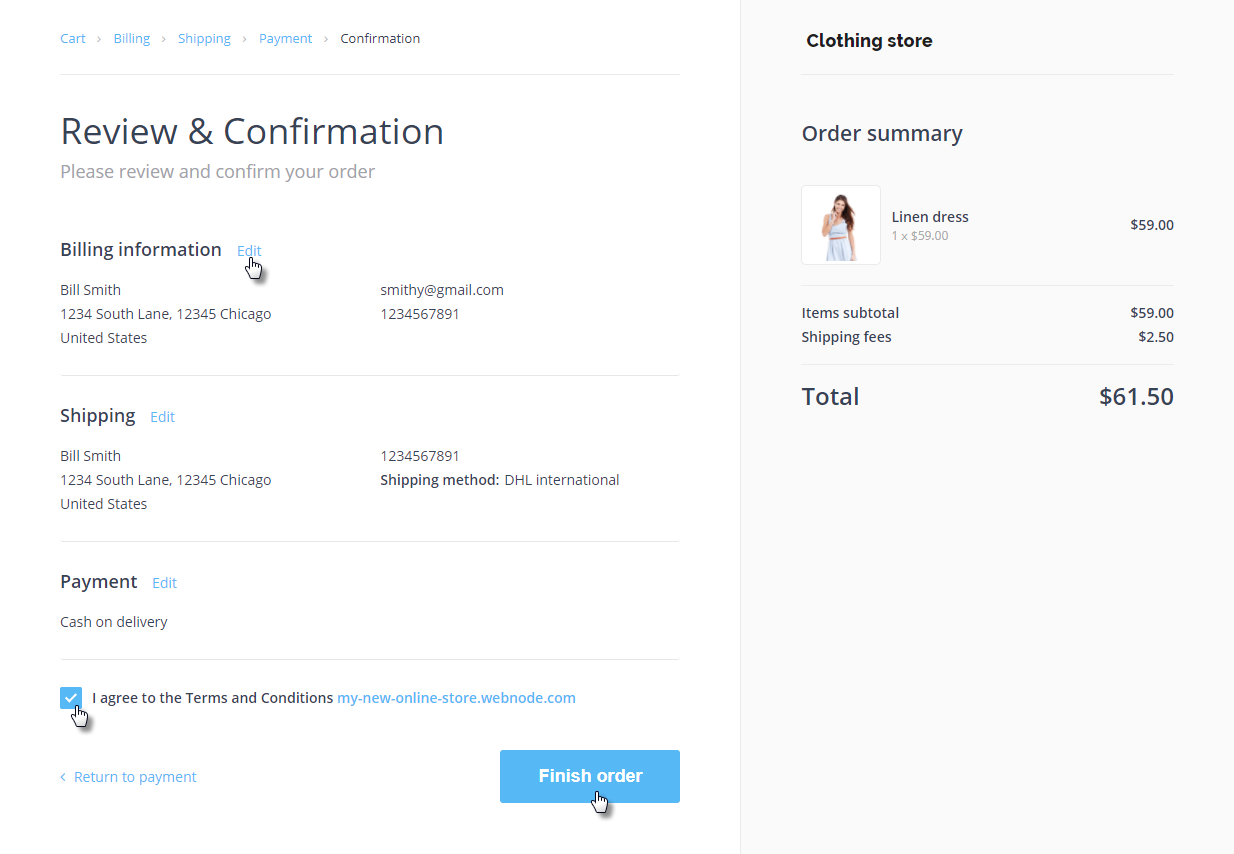Click the Cash on delivery payment text
Viewport: 1234px width, 854px height.
pyautogui.click(x=114, y=622)
